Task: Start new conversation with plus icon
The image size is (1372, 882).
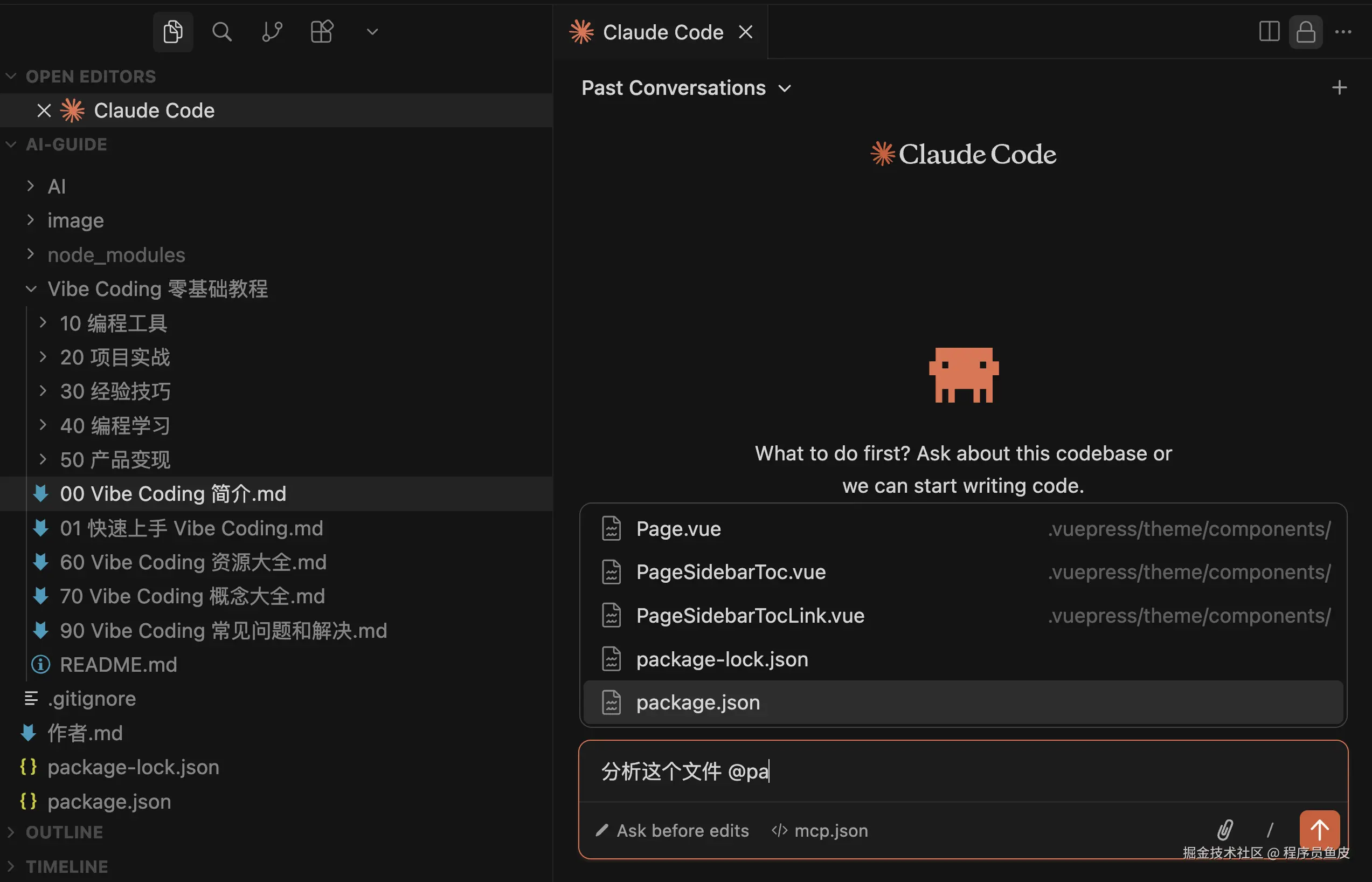Action: (1339, 88)
